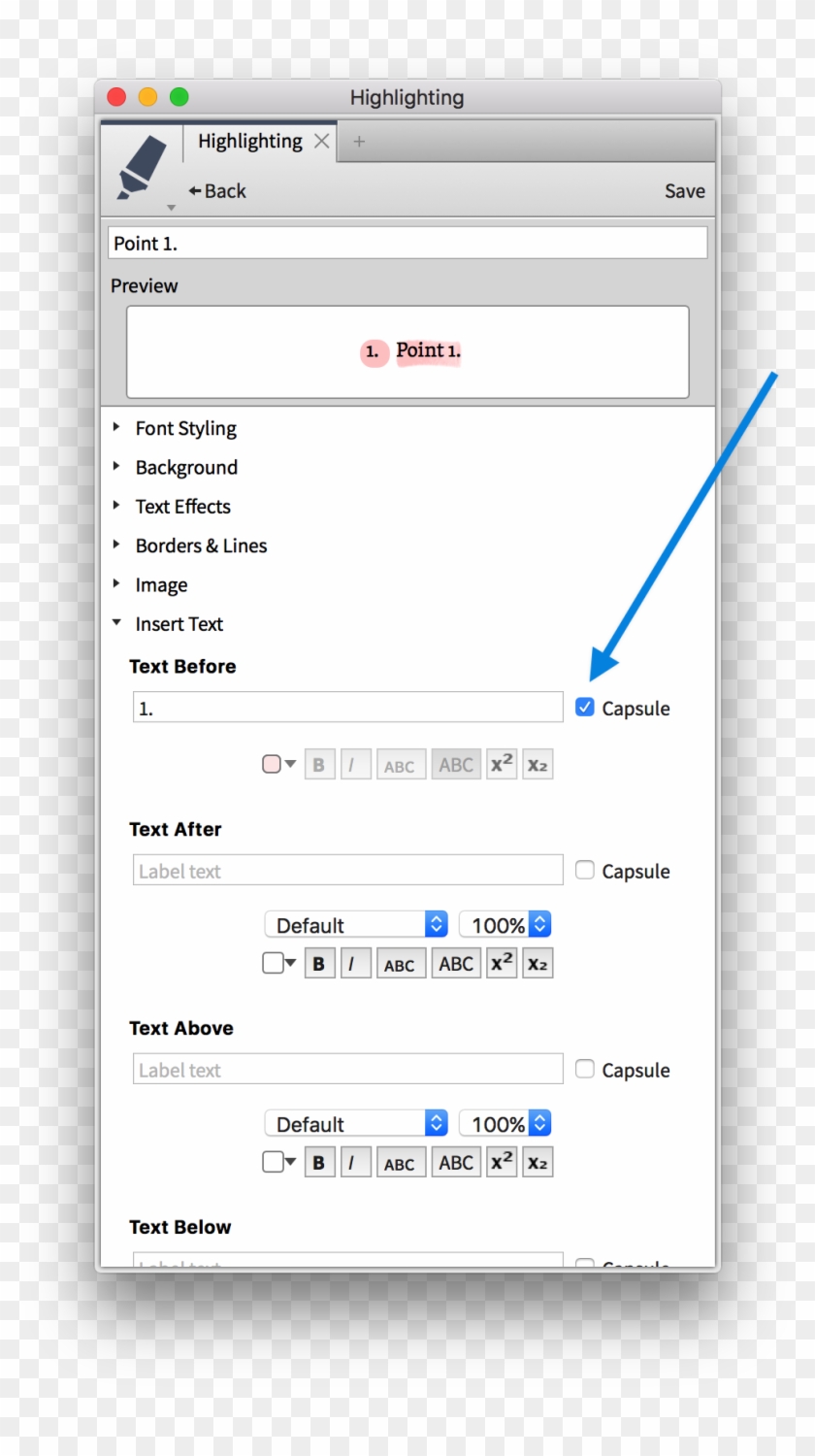Go Back using the Back button
Viewport: 815px width, 1456px height.
tap(216, 191)
